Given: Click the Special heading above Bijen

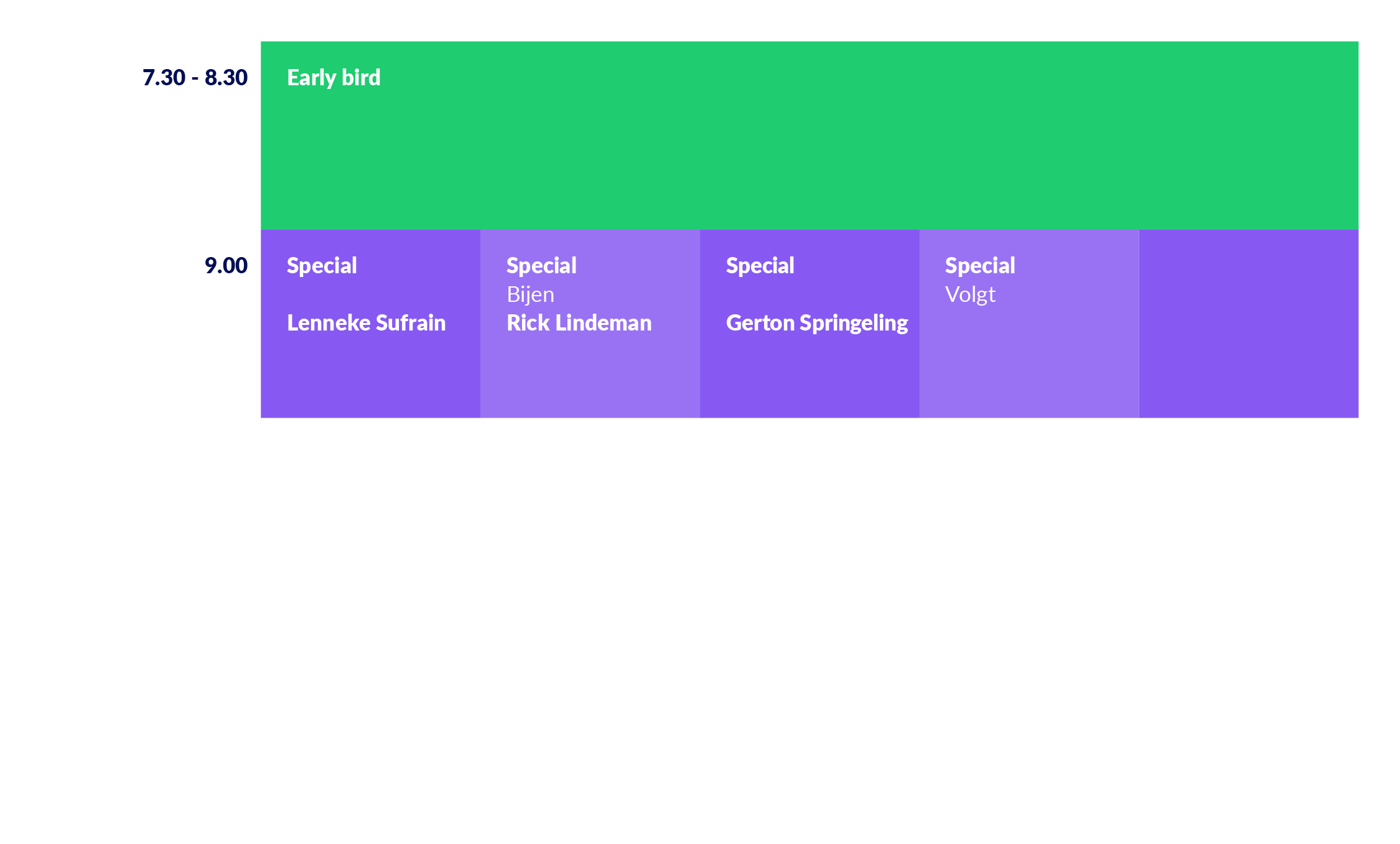Looking at the screenshot, I should [541, 266].
